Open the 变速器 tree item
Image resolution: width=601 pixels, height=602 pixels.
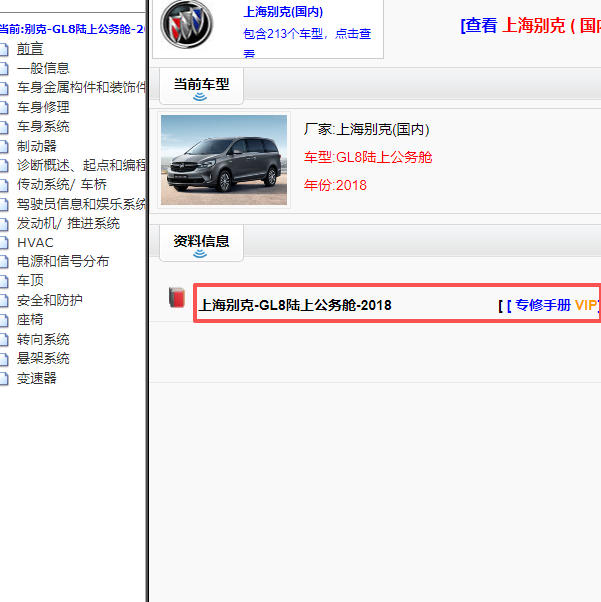[36, 378]
